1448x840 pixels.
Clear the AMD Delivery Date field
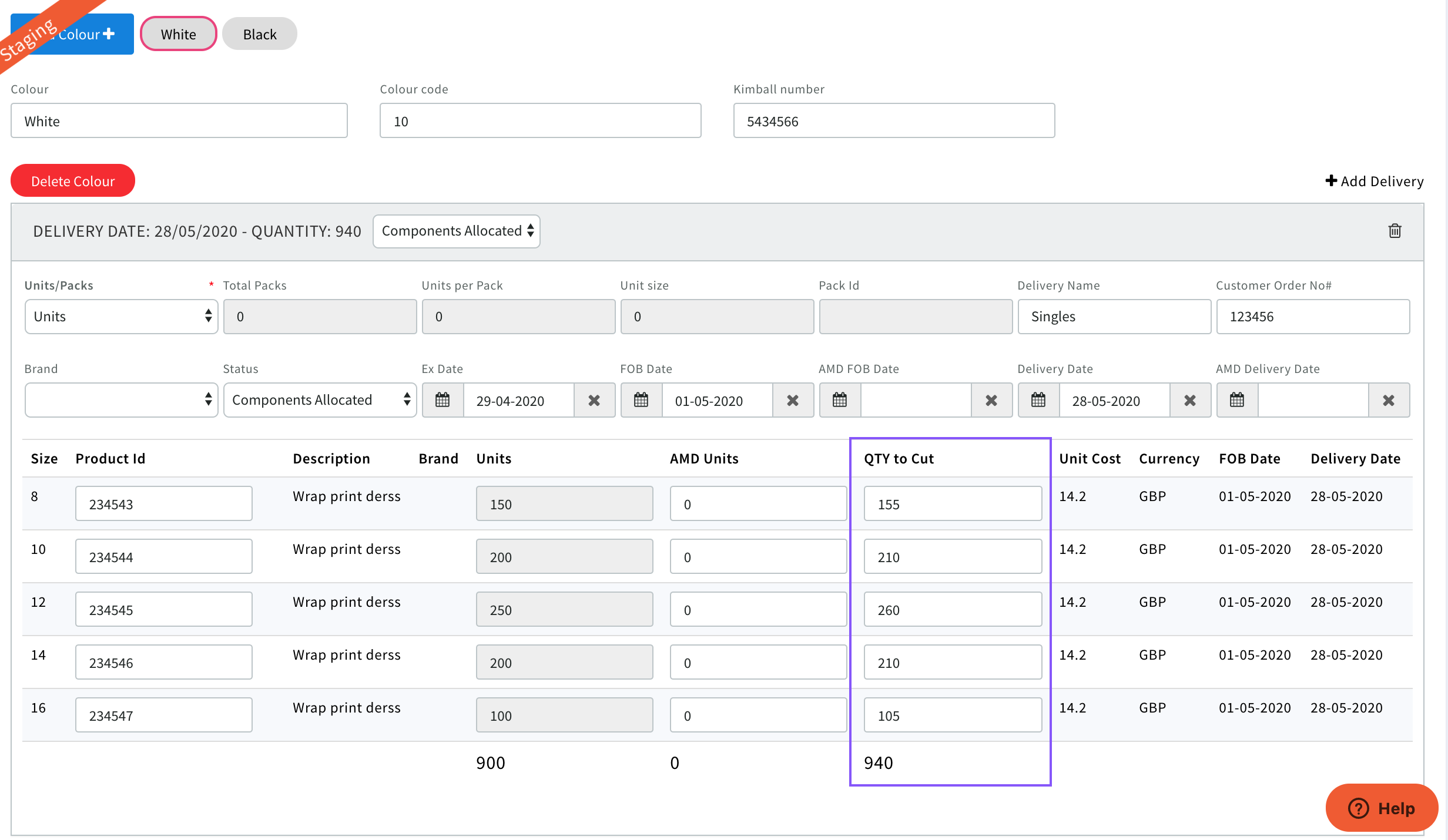pyautogui.click(x=1389, y=400)
